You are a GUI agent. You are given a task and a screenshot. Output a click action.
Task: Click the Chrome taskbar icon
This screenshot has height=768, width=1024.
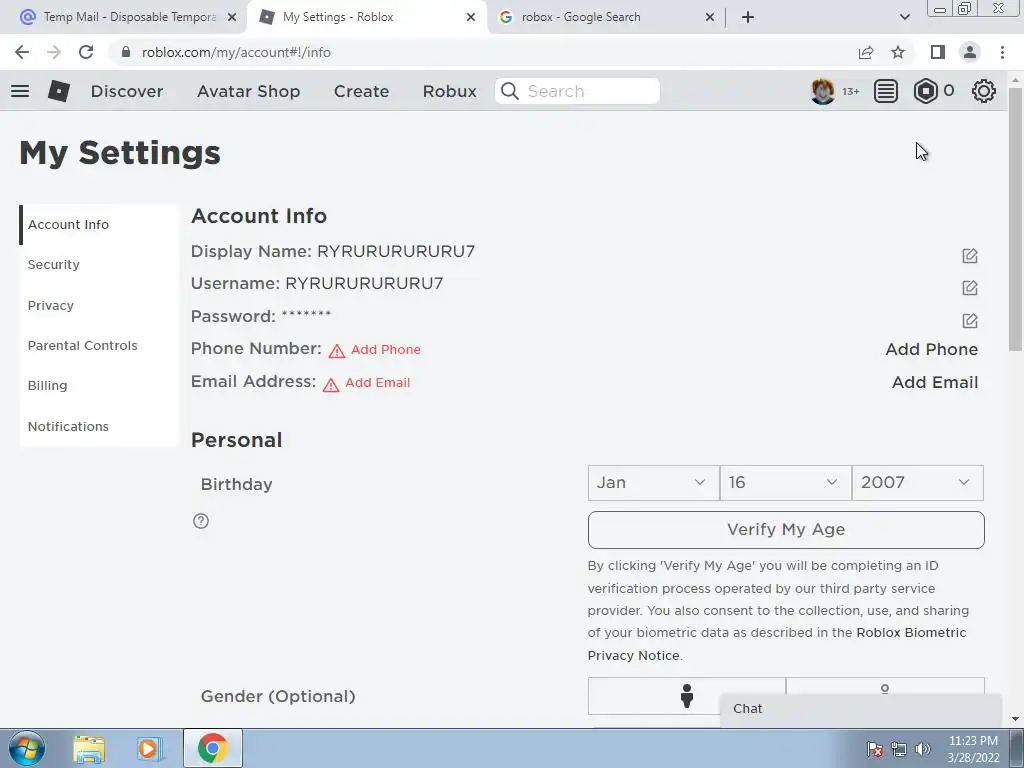pos(212,748)
